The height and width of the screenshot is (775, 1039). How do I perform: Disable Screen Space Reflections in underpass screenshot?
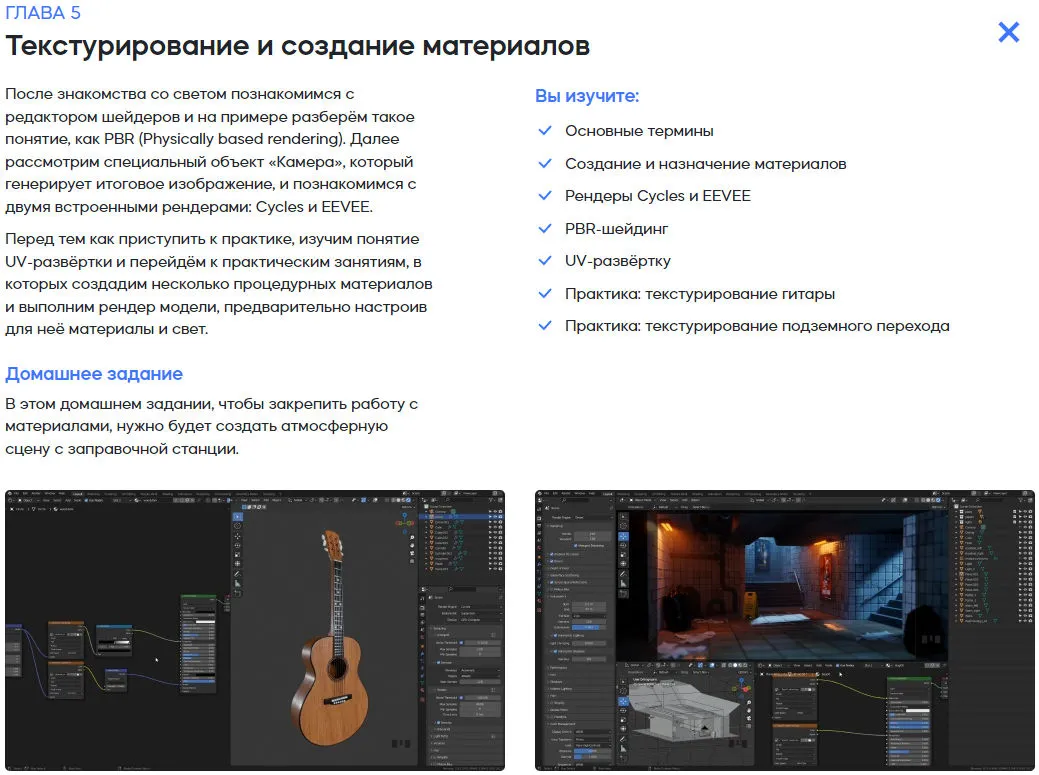pos(552,580)
